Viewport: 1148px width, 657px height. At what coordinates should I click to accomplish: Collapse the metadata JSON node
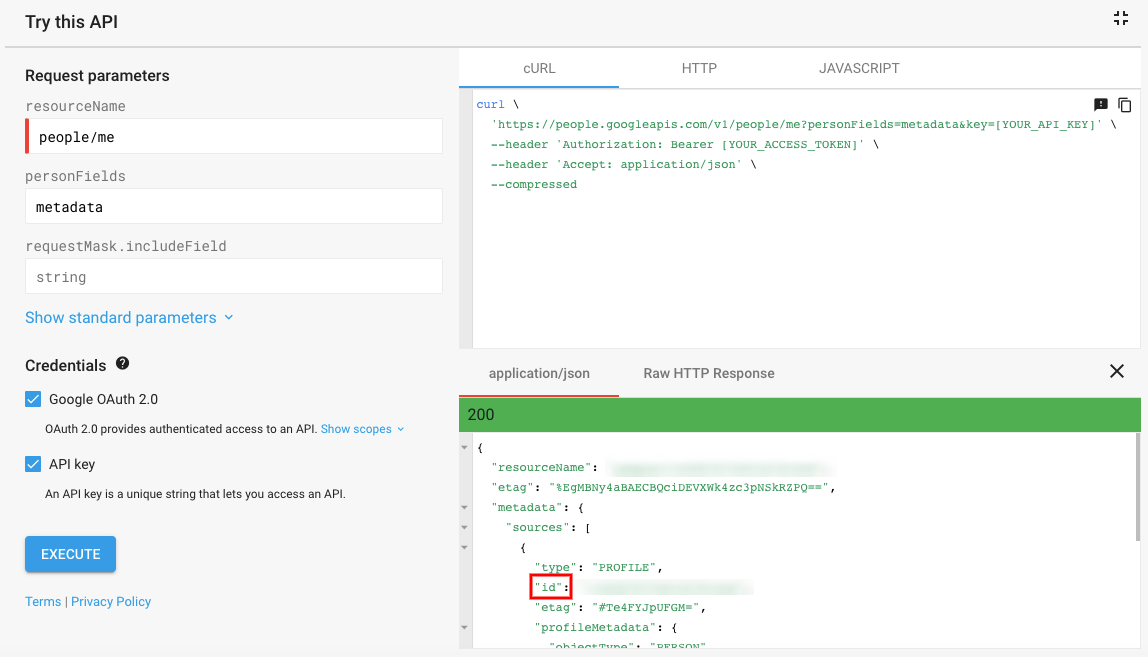(464, 508)
